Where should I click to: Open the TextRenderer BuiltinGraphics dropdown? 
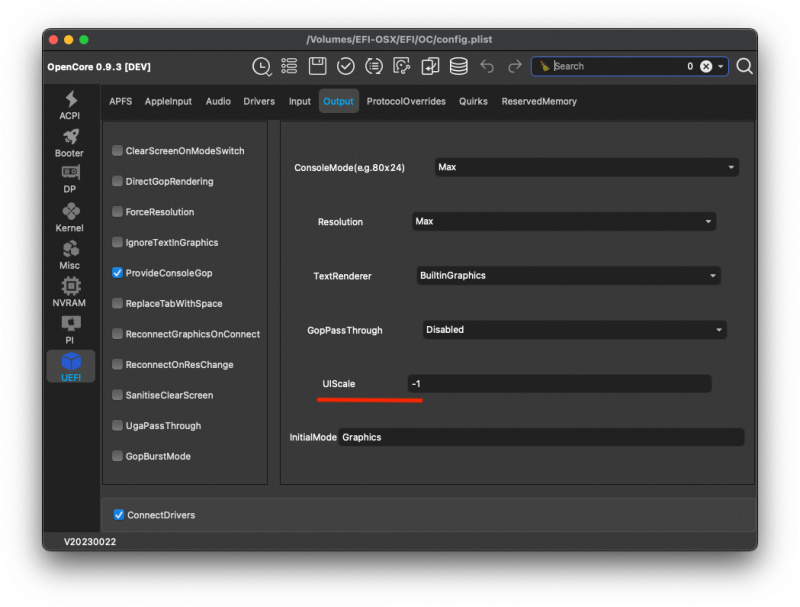pyautogui.click(x=568, y=275)
